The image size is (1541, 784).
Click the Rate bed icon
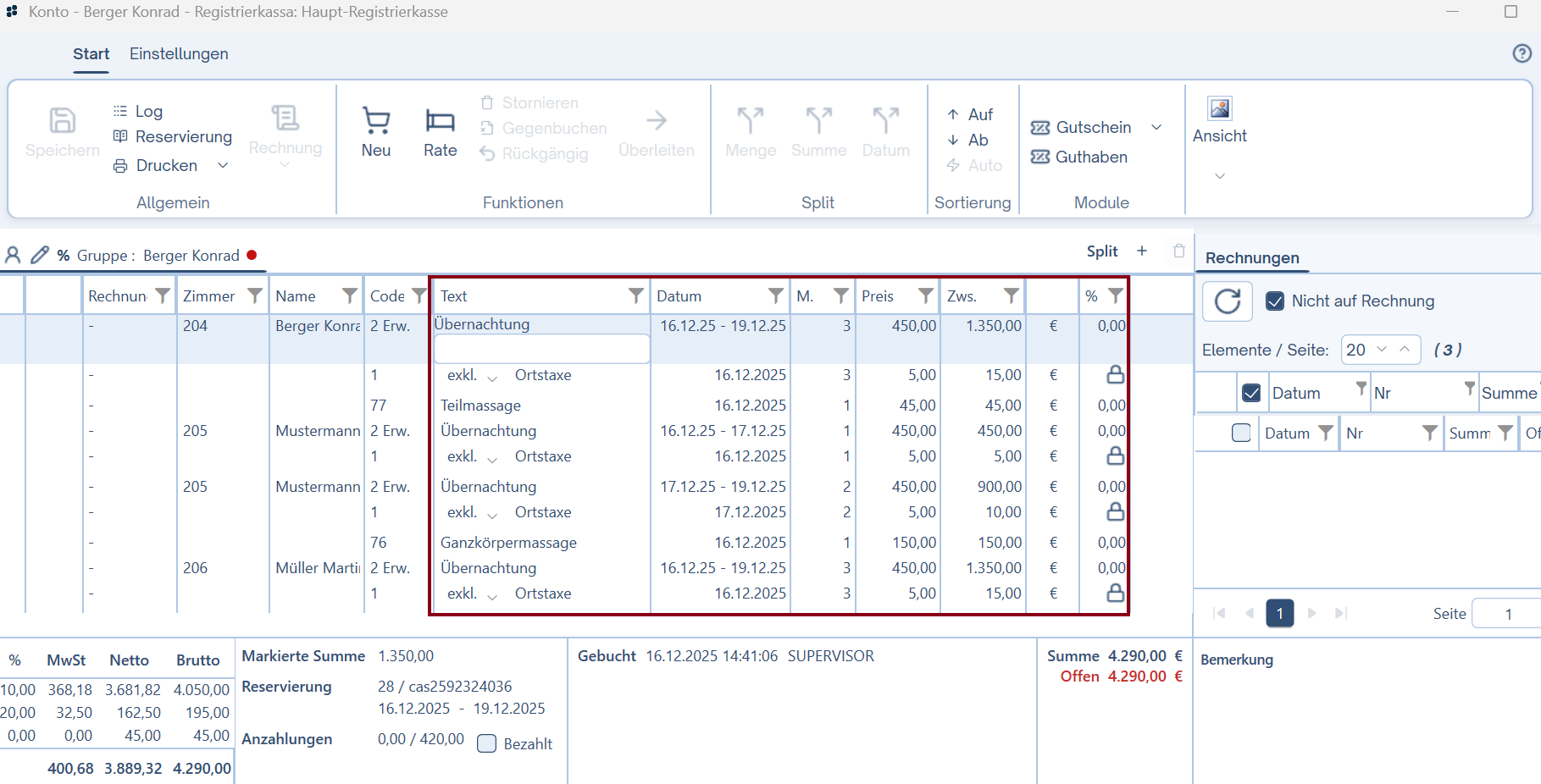(x=440, y=122)
